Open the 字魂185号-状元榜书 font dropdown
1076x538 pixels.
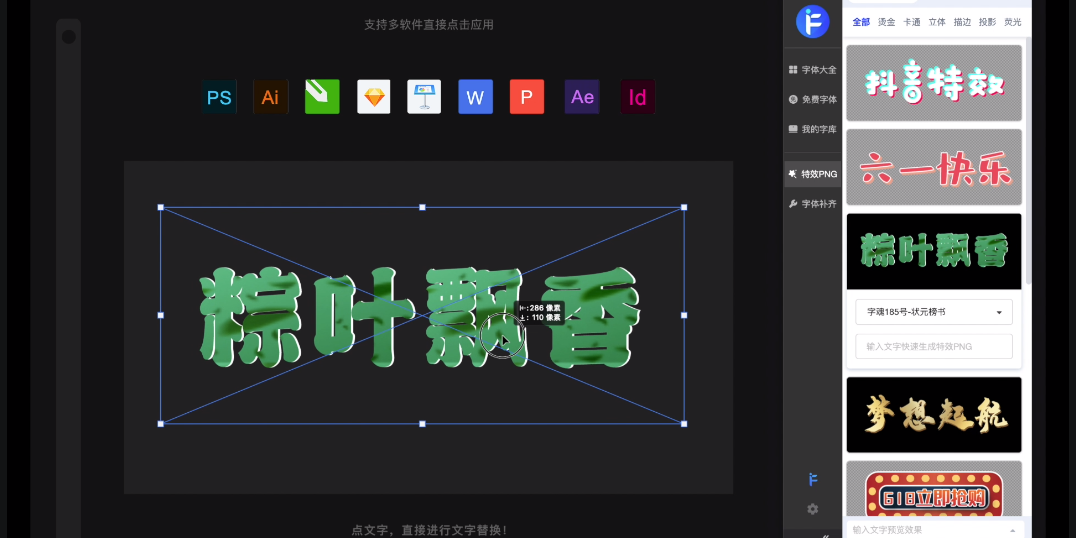point(933,312)
